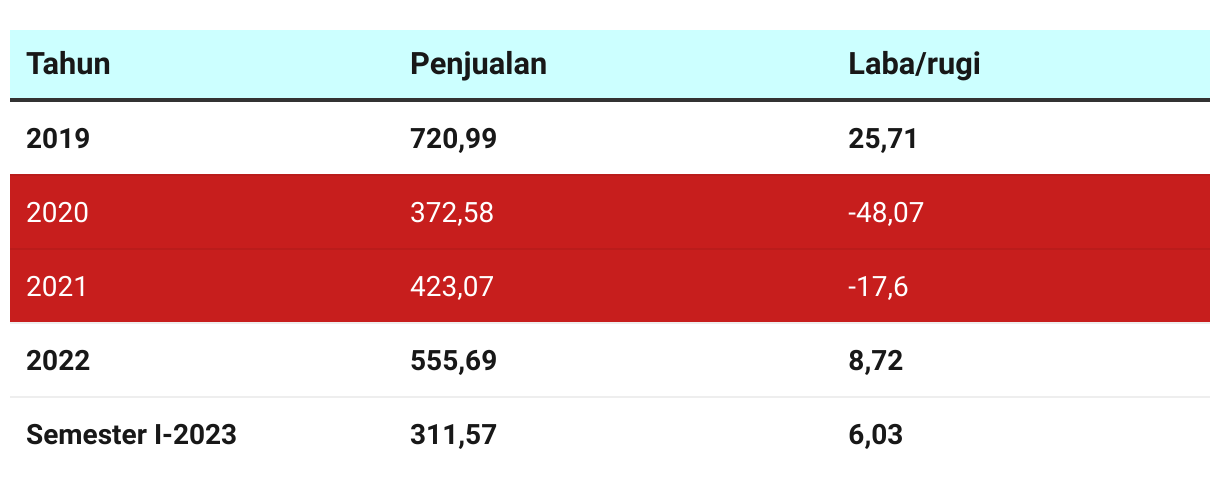Select the 8,72 profit cell
The height and width of the screenshot is (480, 1220).
875,360
